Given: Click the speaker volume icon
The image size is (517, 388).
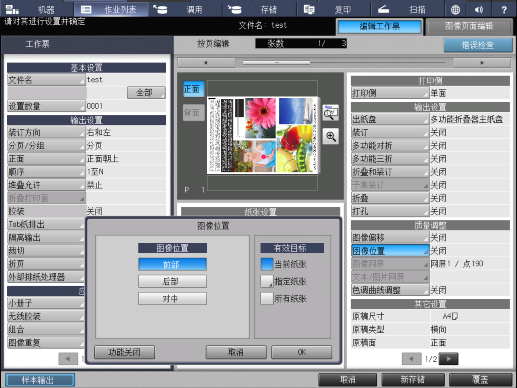Looking at the screenshot, I should point(479,10).
